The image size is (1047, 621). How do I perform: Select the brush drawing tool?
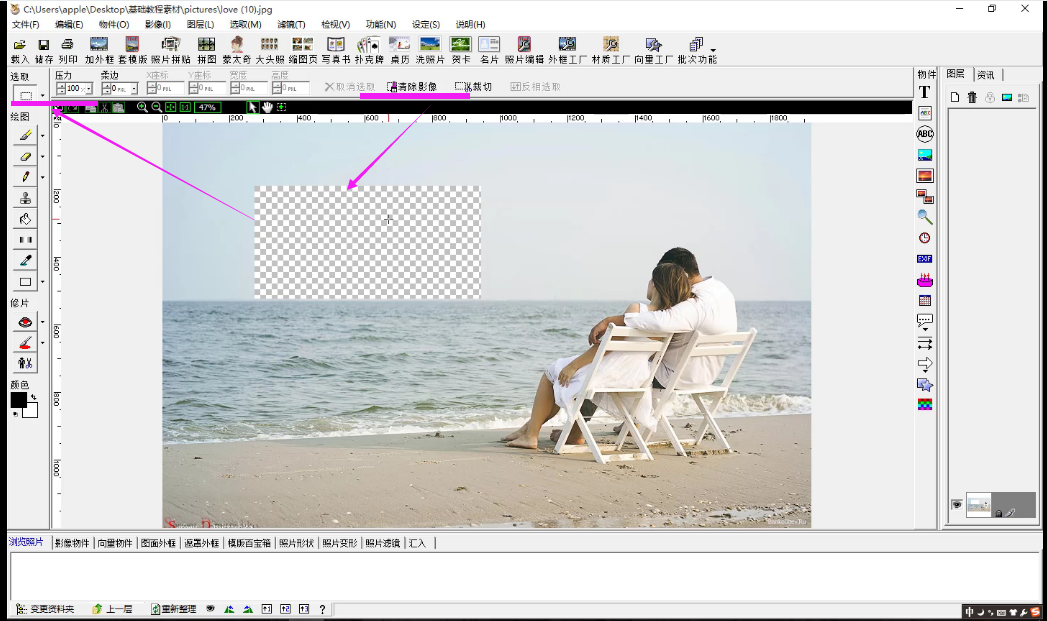(x=25, y=136)
